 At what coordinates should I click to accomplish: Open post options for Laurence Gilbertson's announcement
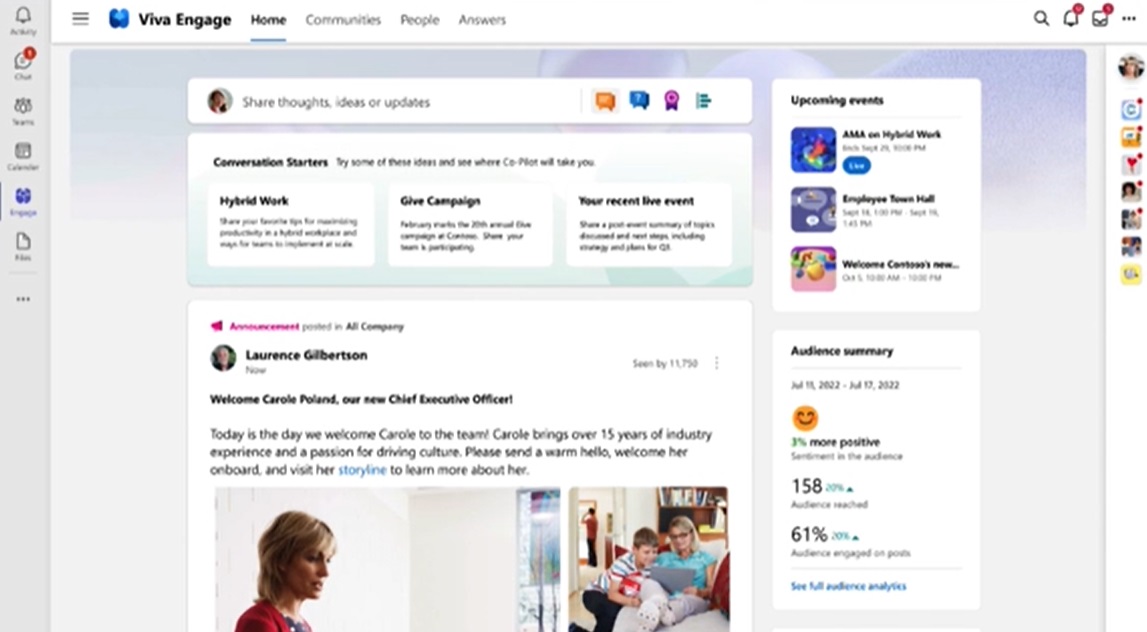coord(717,363)
